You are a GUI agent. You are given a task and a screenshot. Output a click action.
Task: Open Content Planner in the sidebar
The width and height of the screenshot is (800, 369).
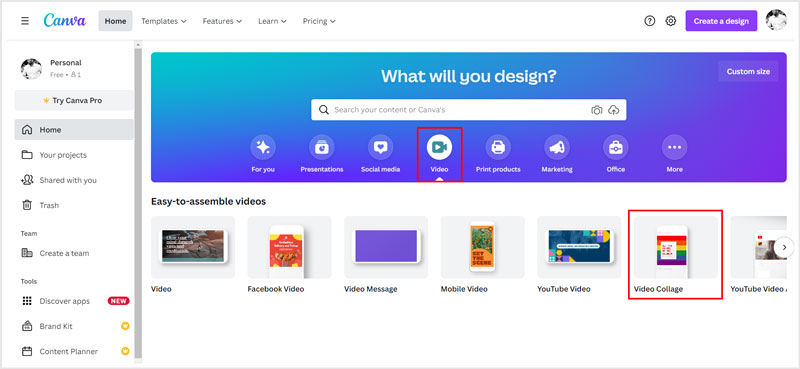74,351
